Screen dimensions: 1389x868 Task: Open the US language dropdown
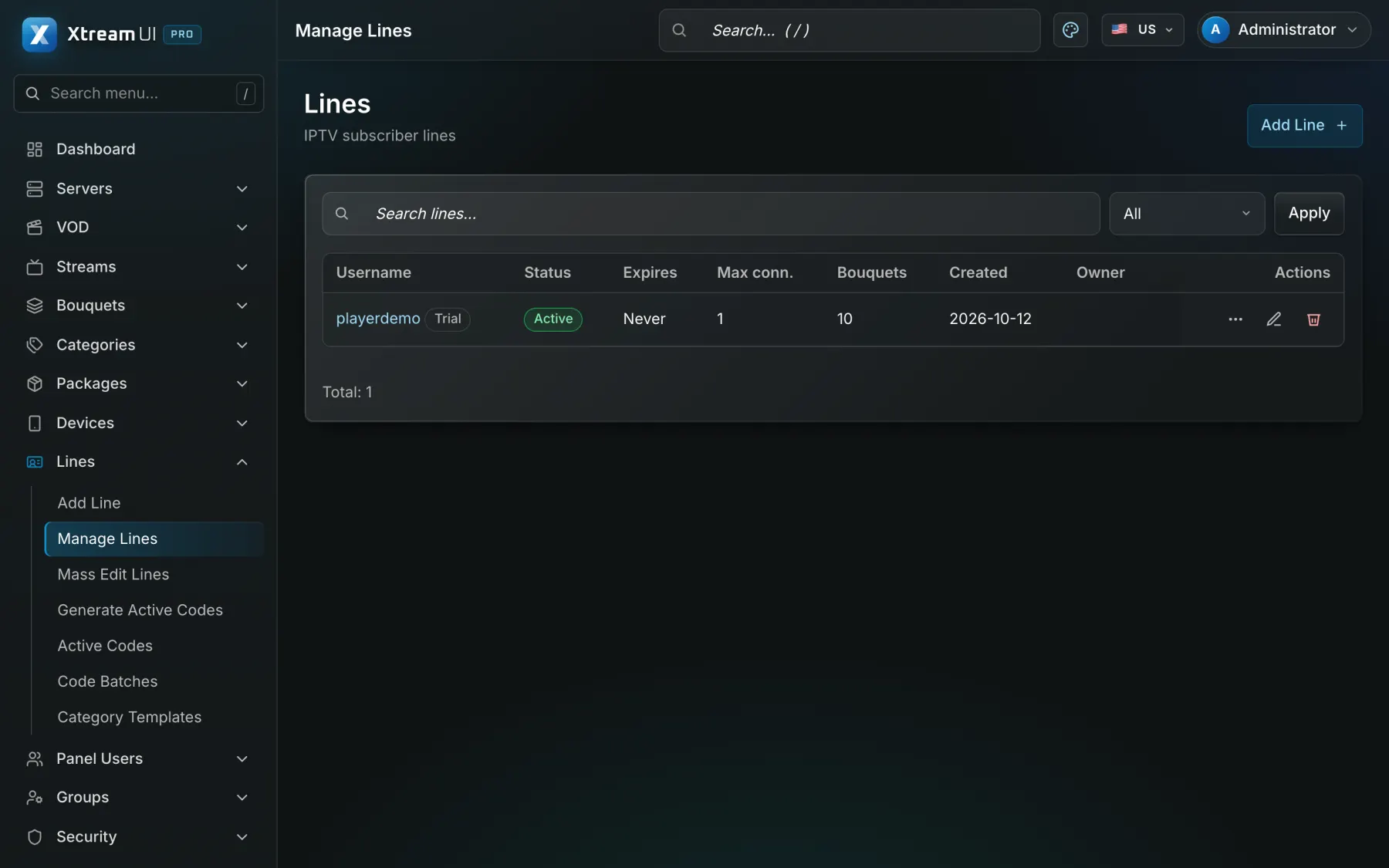click(1143, 30)
